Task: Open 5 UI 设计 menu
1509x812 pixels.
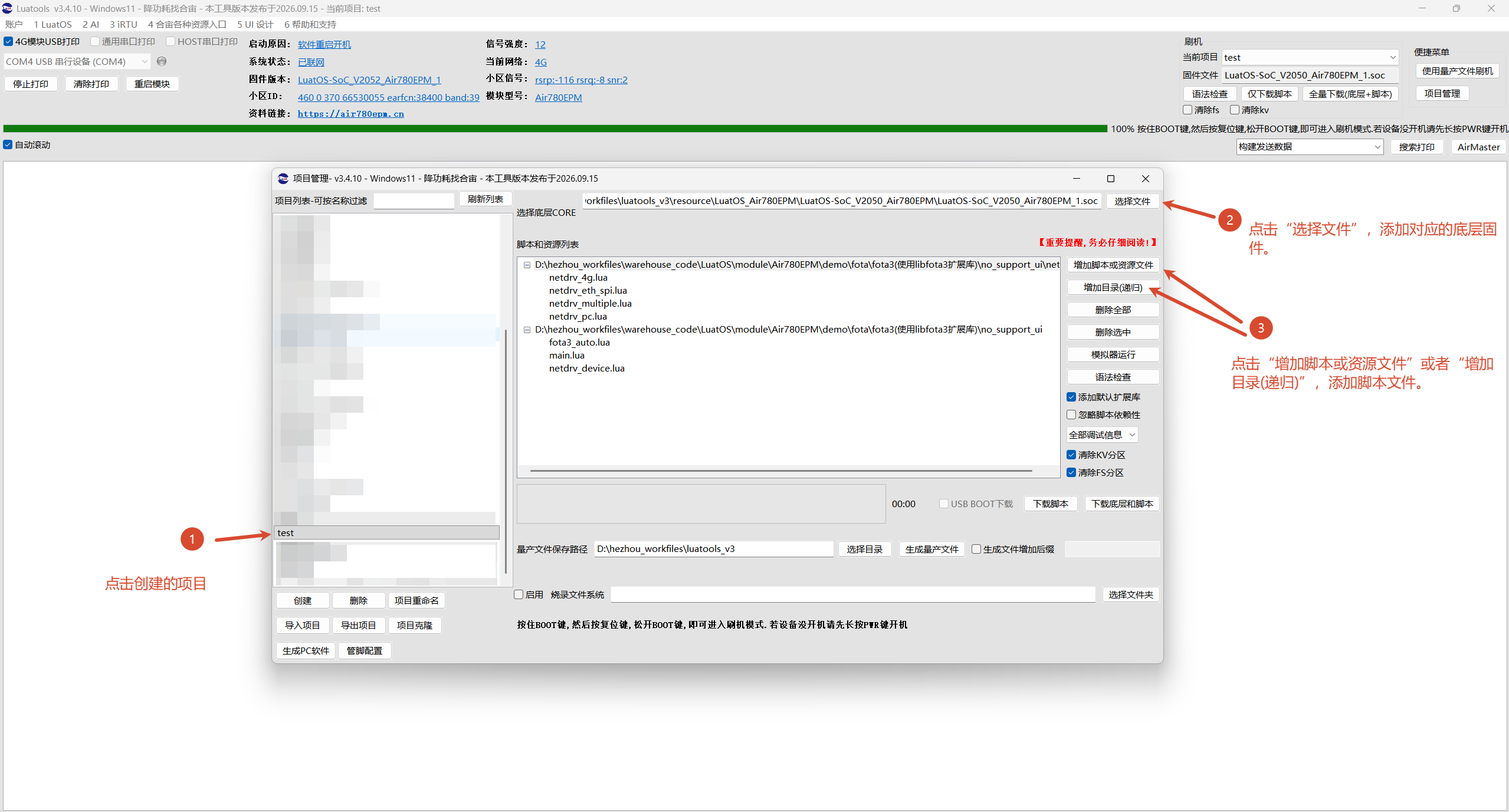Action: 255,24
